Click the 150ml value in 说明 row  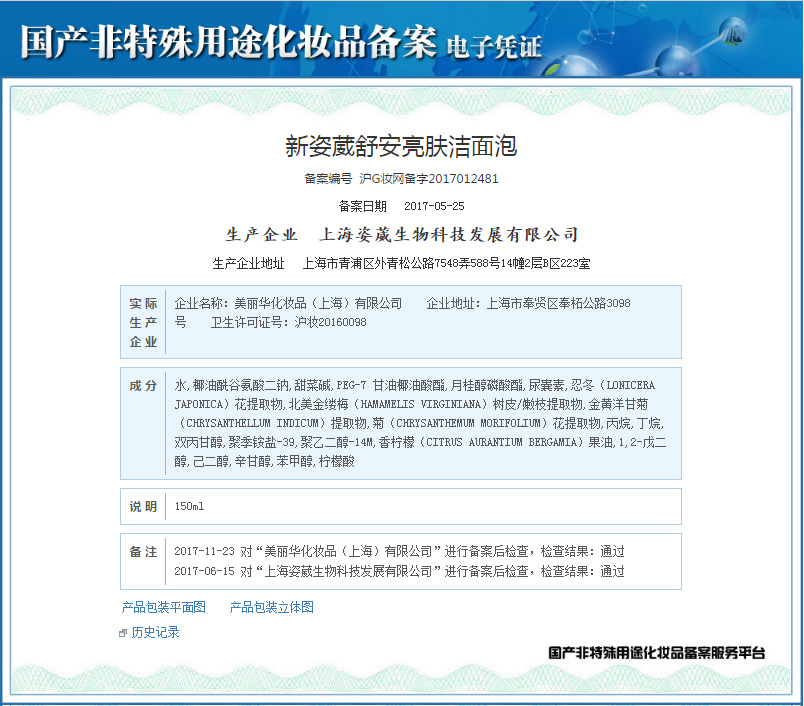(x=189, y=506)
